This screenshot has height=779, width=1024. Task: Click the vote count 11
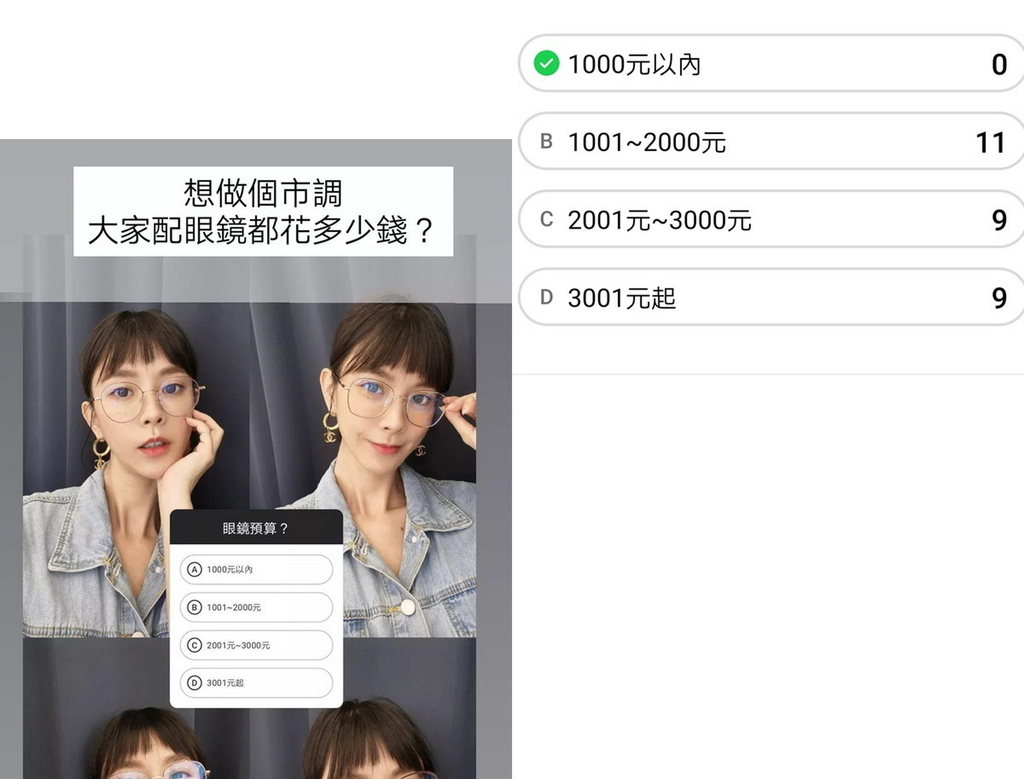coord(990,142)
